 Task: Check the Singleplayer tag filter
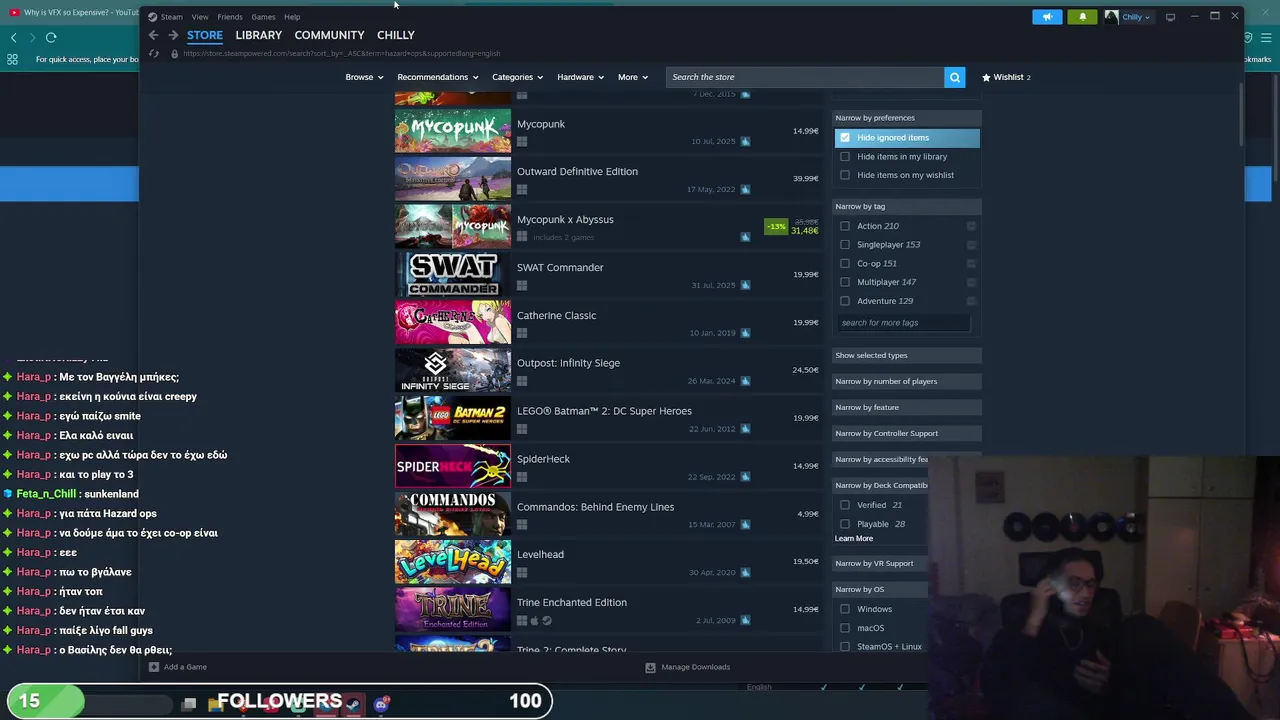tap(845, 245)
